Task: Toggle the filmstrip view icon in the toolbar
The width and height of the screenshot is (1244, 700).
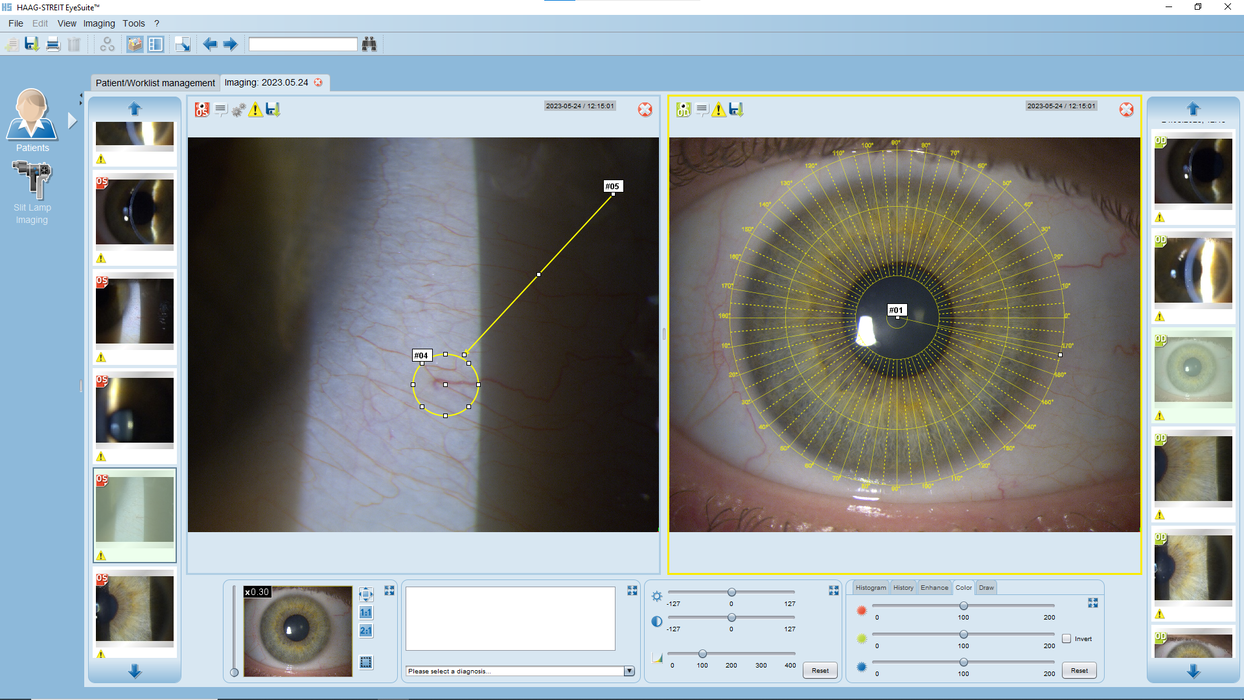Action: (155, 43)
